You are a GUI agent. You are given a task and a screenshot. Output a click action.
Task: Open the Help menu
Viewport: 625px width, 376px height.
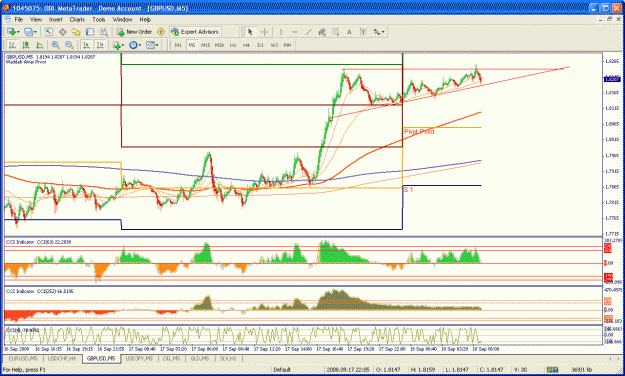[145, 19]
